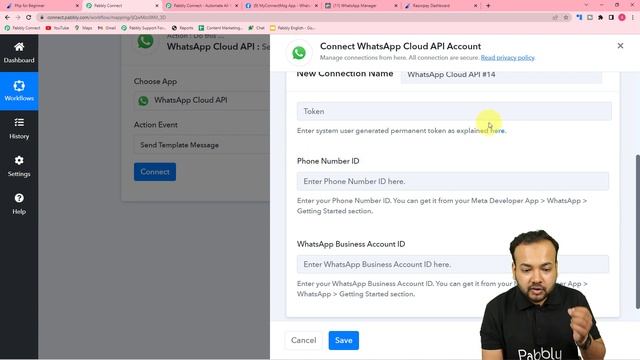Click the WhatsApp Business Account ID field
The image size is (640, 360).
[453, 264]
